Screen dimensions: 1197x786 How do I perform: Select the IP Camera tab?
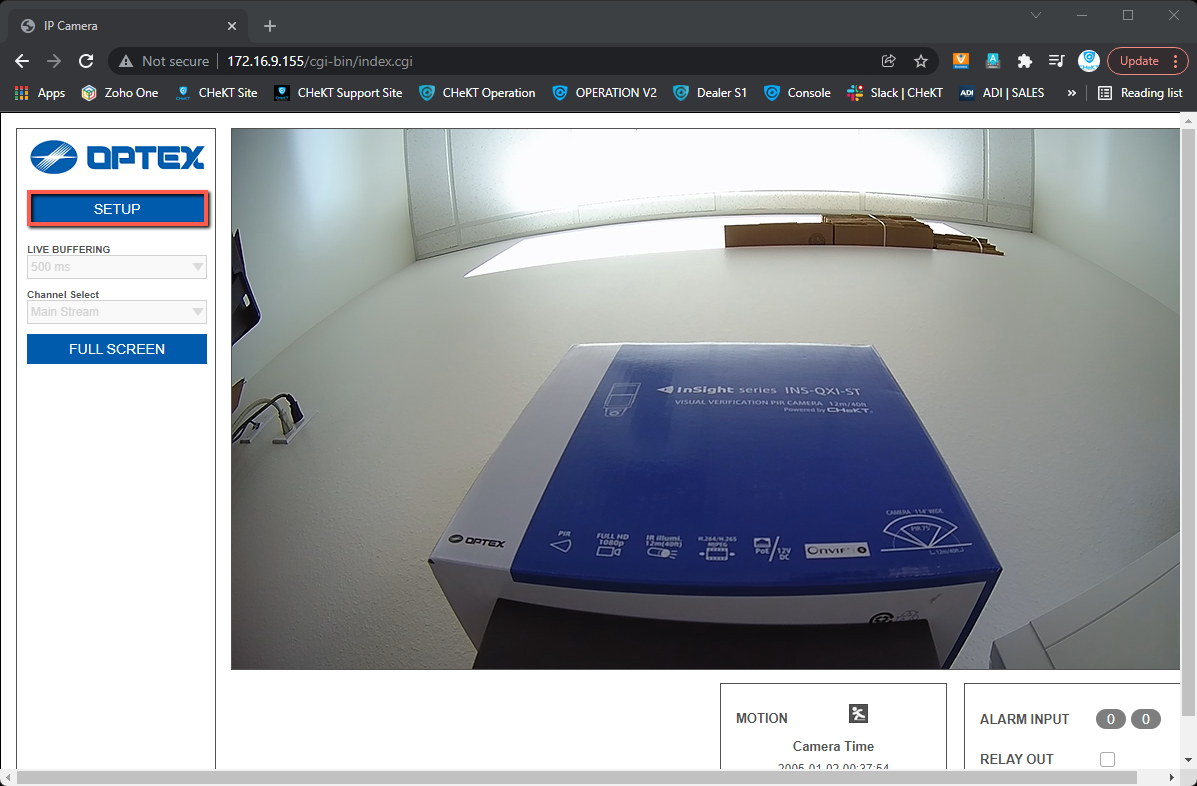tap(128, 26)
